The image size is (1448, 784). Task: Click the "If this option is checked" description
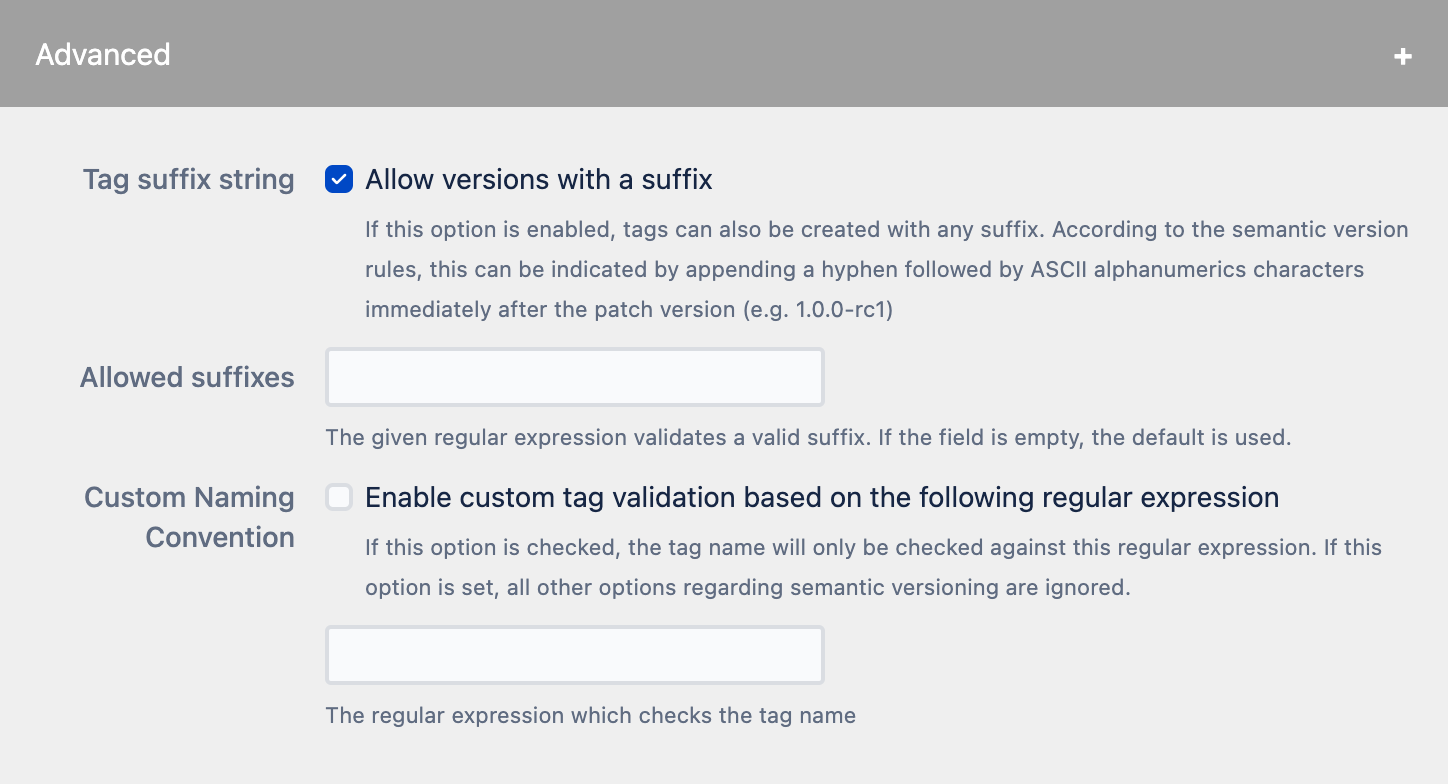(x=872, y=548)
